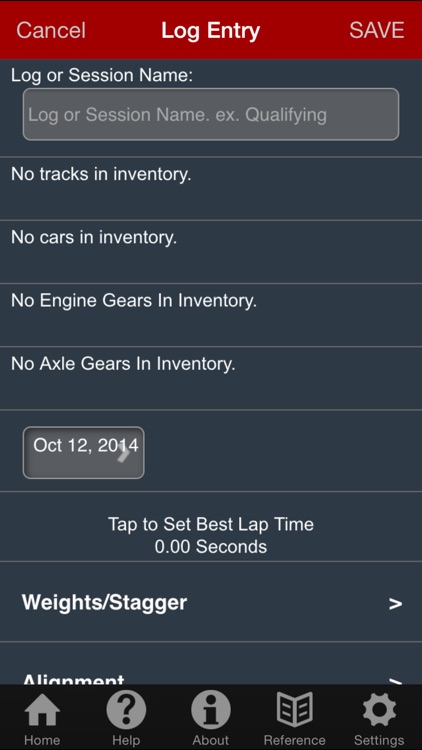Select the No tracks in inventory row

211,188
